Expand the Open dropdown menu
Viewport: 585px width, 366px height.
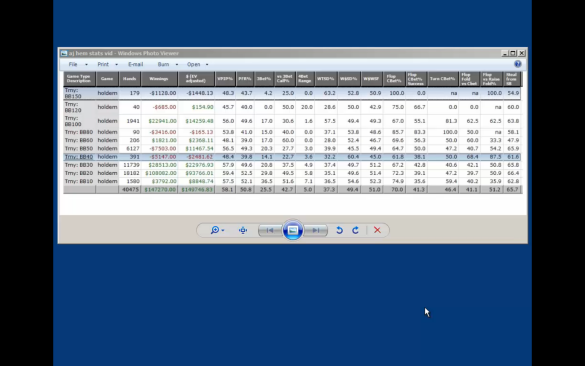[x=197, y=65]
